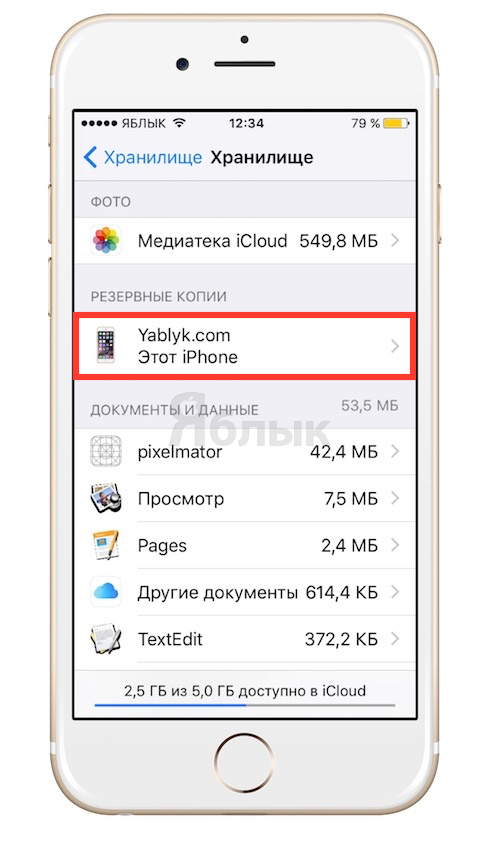Go back via blue Хранилище link
Image resolution: width=500 pixels, height=841 pixels.
point(152,157)
